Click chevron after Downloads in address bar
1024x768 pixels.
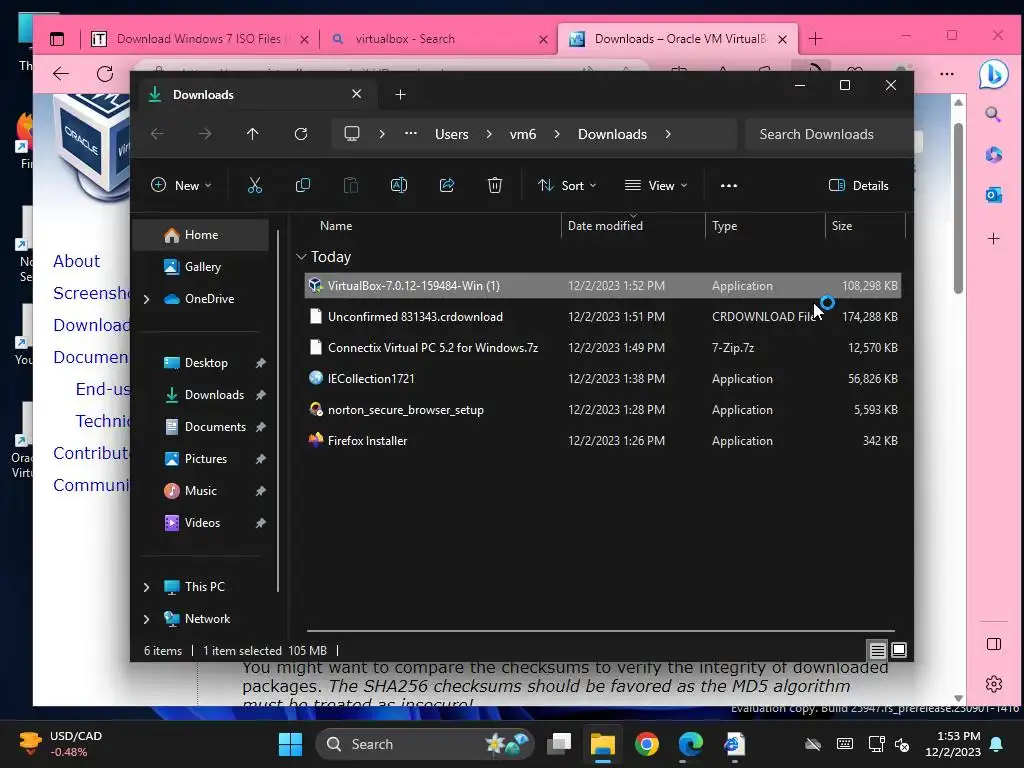click(667, 134)
